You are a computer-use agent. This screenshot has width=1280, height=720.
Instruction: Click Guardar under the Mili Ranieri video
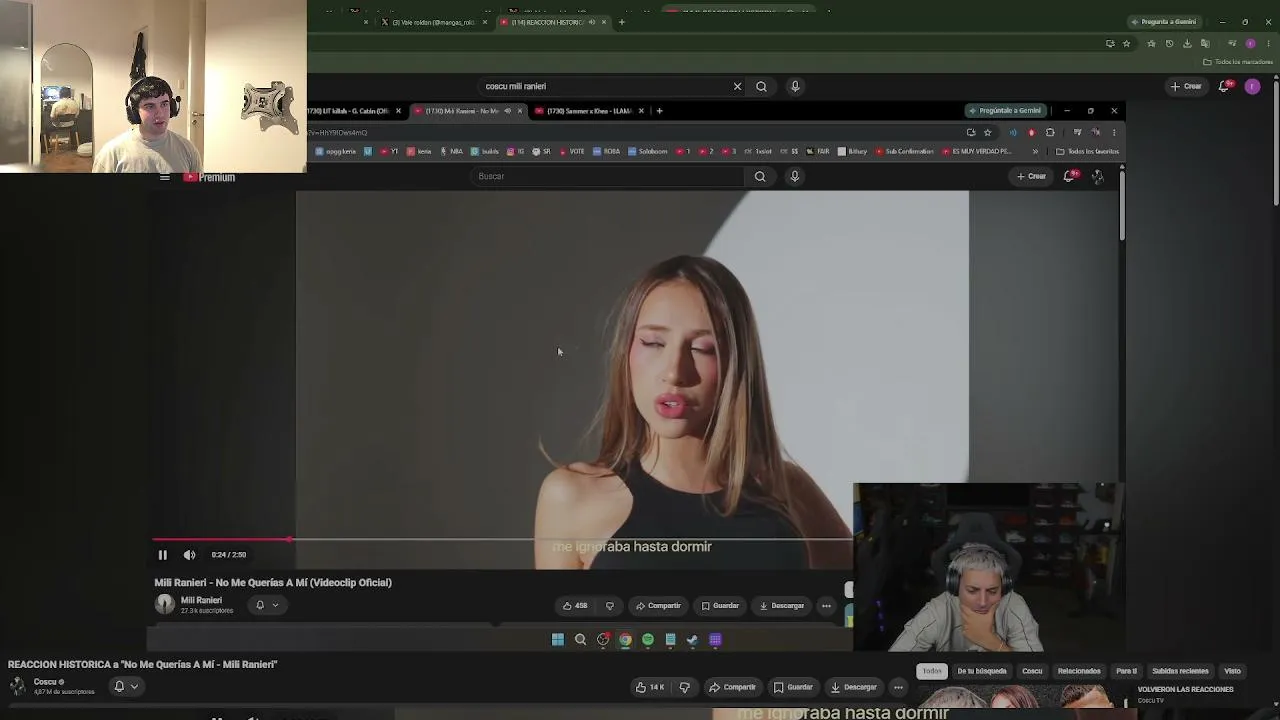[720, 605]
